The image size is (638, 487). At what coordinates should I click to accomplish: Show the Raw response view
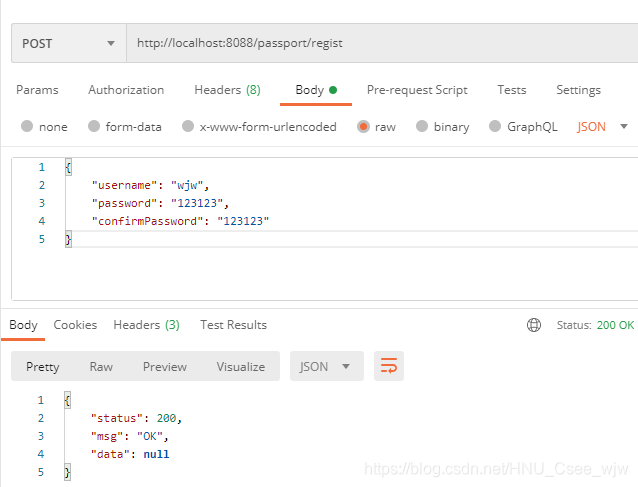coord(101,366)
